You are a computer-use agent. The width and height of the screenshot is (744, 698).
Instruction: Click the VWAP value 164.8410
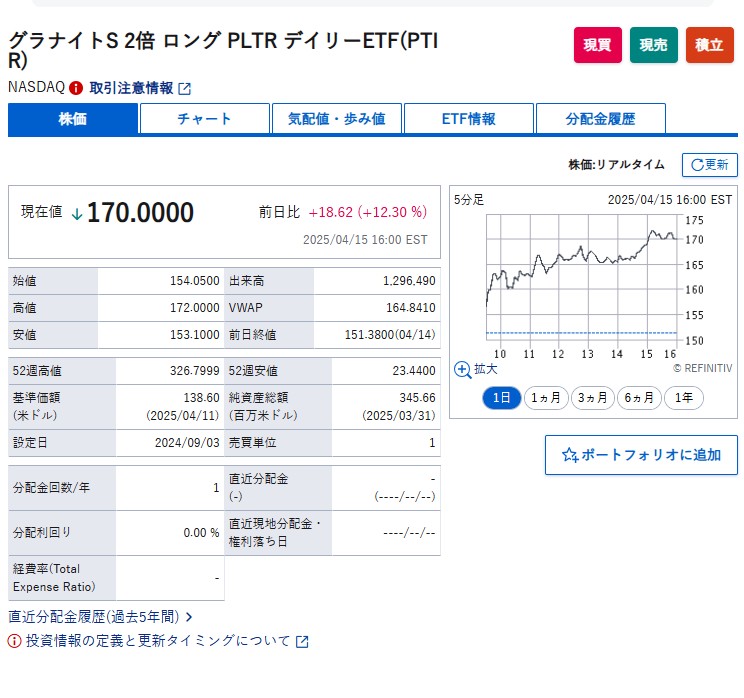[410, 308]
